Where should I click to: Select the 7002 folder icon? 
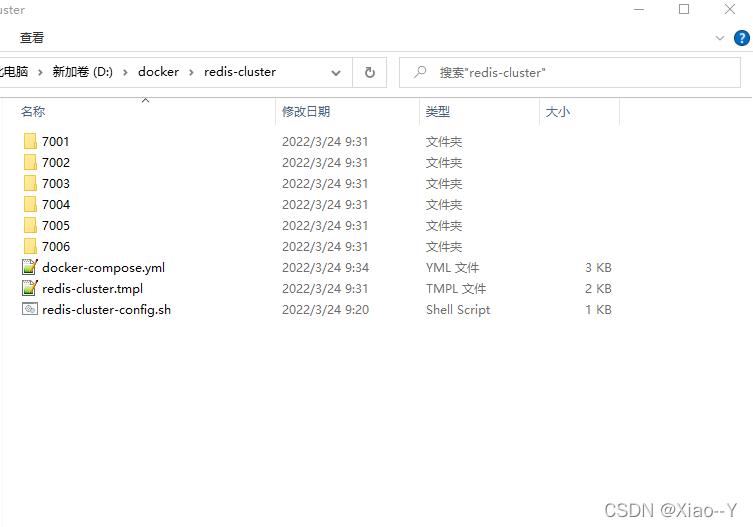tap(29, 163)
